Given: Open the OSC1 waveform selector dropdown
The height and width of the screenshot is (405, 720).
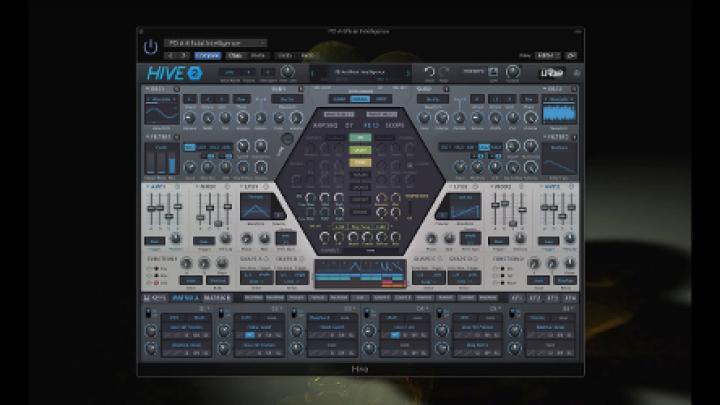Looking at the screenshot, I should coord(162,99).
